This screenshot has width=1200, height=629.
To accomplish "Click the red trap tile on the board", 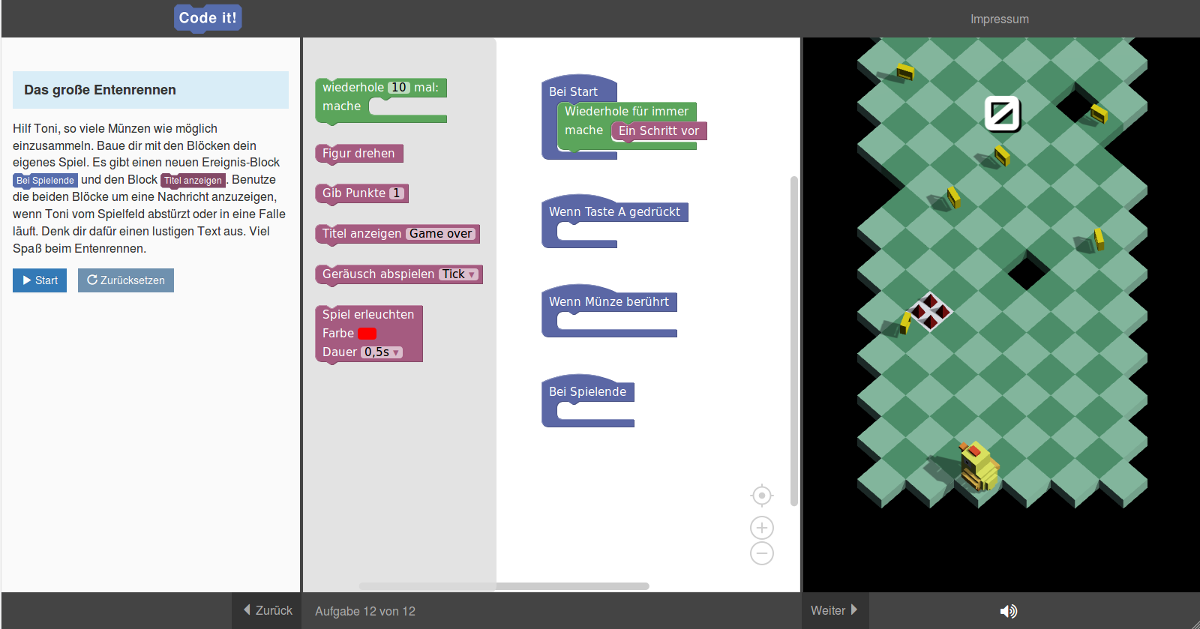I will tap(930, 312).
